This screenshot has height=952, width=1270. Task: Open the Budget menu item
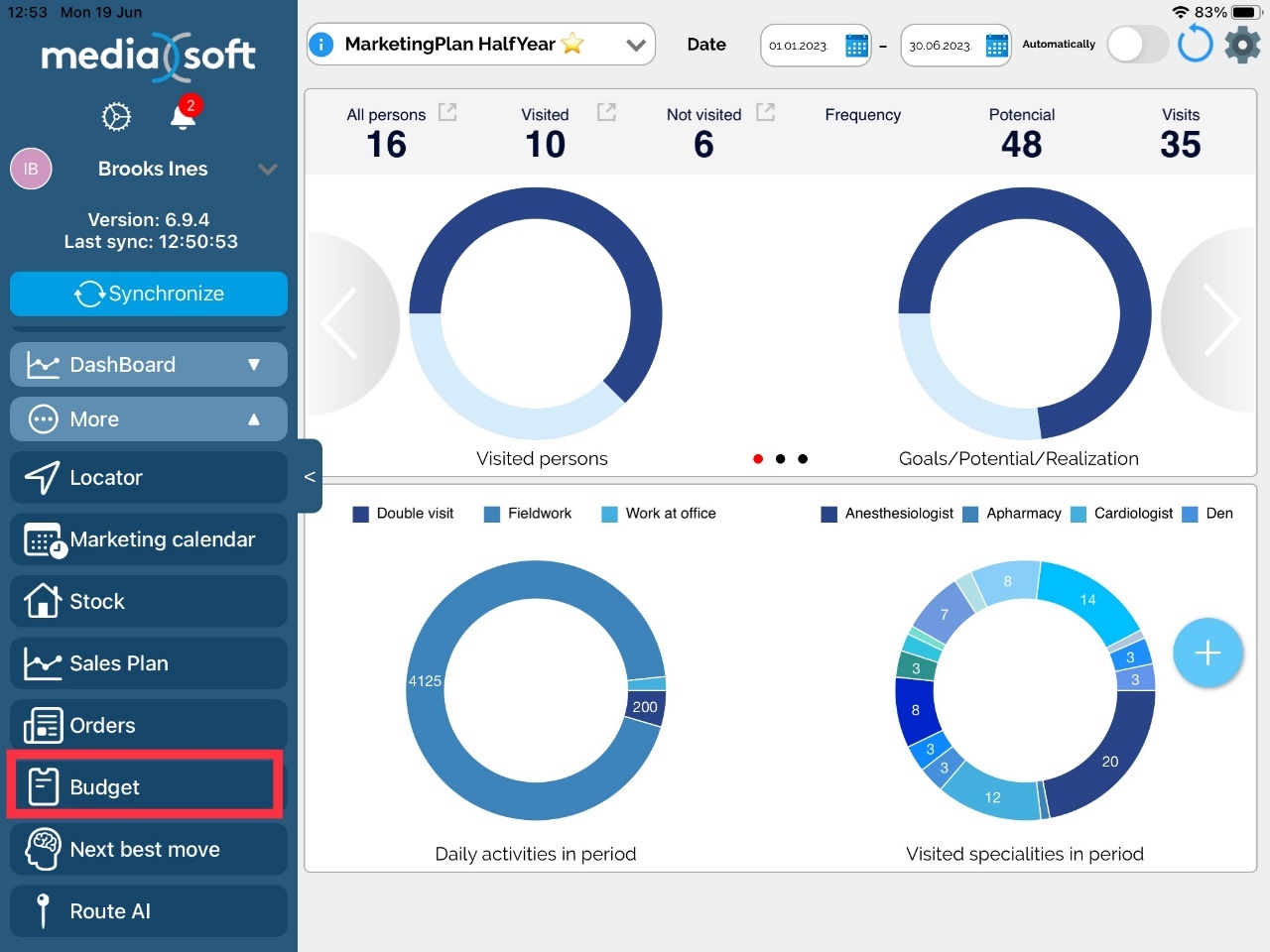(x=145, y=787)
